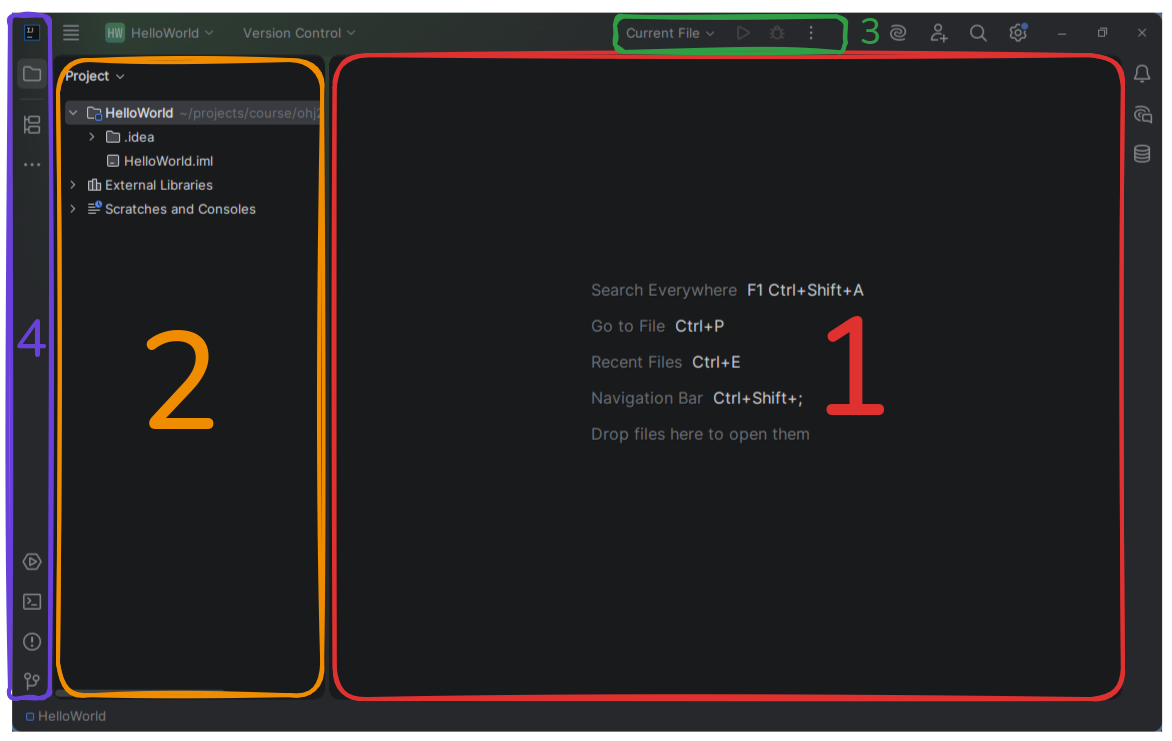Click the Search Everywhere magnifier icon

[979, 33]
